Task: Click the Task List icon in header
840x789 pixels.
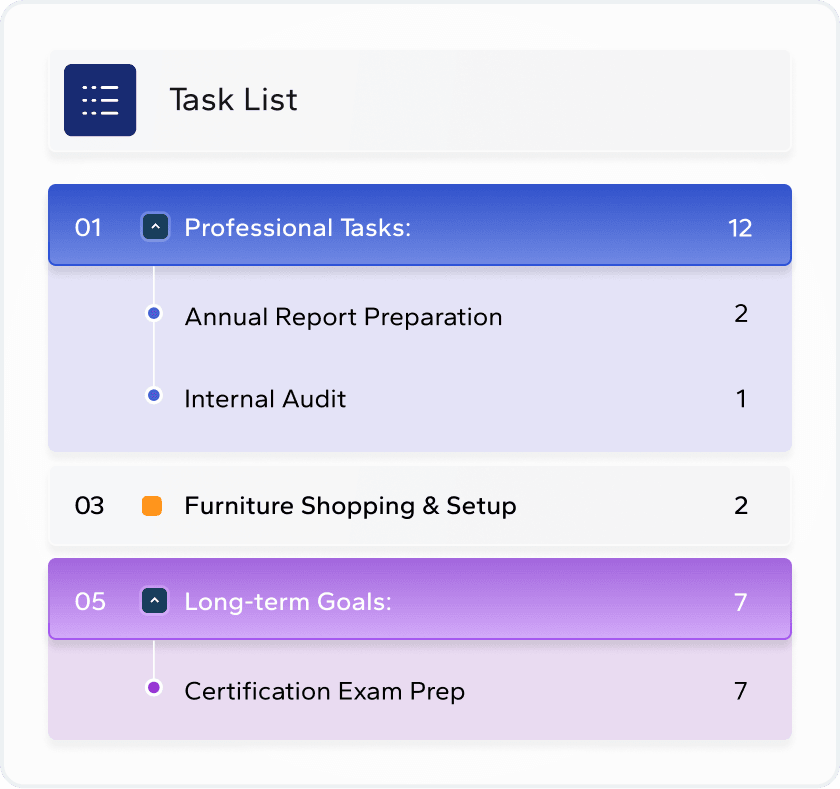Action: tap(100, 100)
